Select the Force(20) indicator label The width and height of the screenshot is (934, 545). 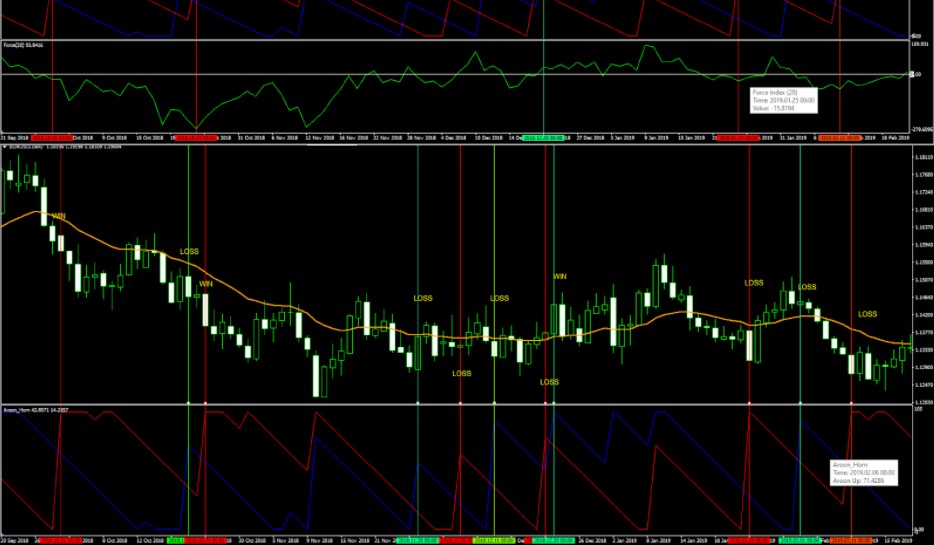click(23, 45)
